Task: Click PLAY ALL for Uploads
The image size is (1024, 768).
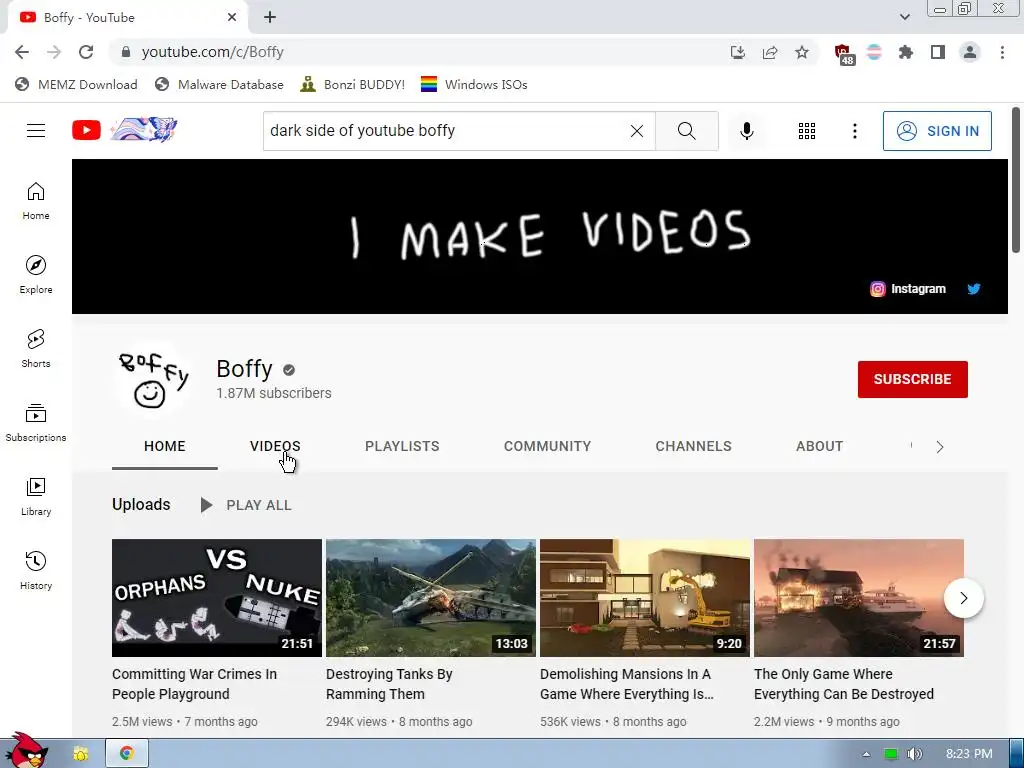Action: (x=246, y=505)
